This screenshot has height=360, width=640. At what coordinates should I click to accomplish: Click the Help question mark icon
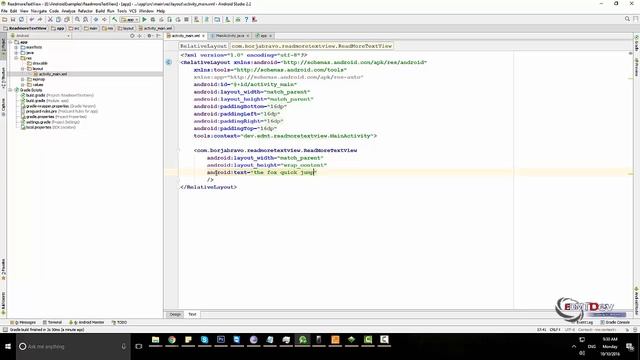click(246, 19)
